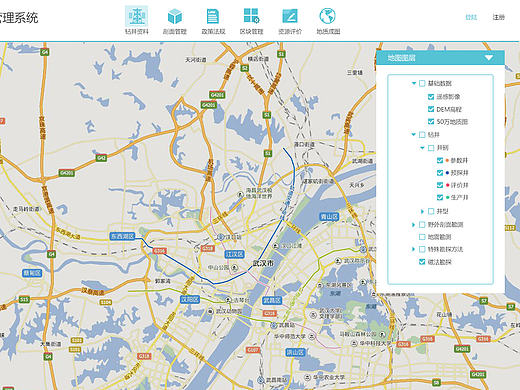The width and height of the screenshot is (520, 390).
Task: Uncheck the 磁法勘探 checkbox
Action: pos(422,262)
